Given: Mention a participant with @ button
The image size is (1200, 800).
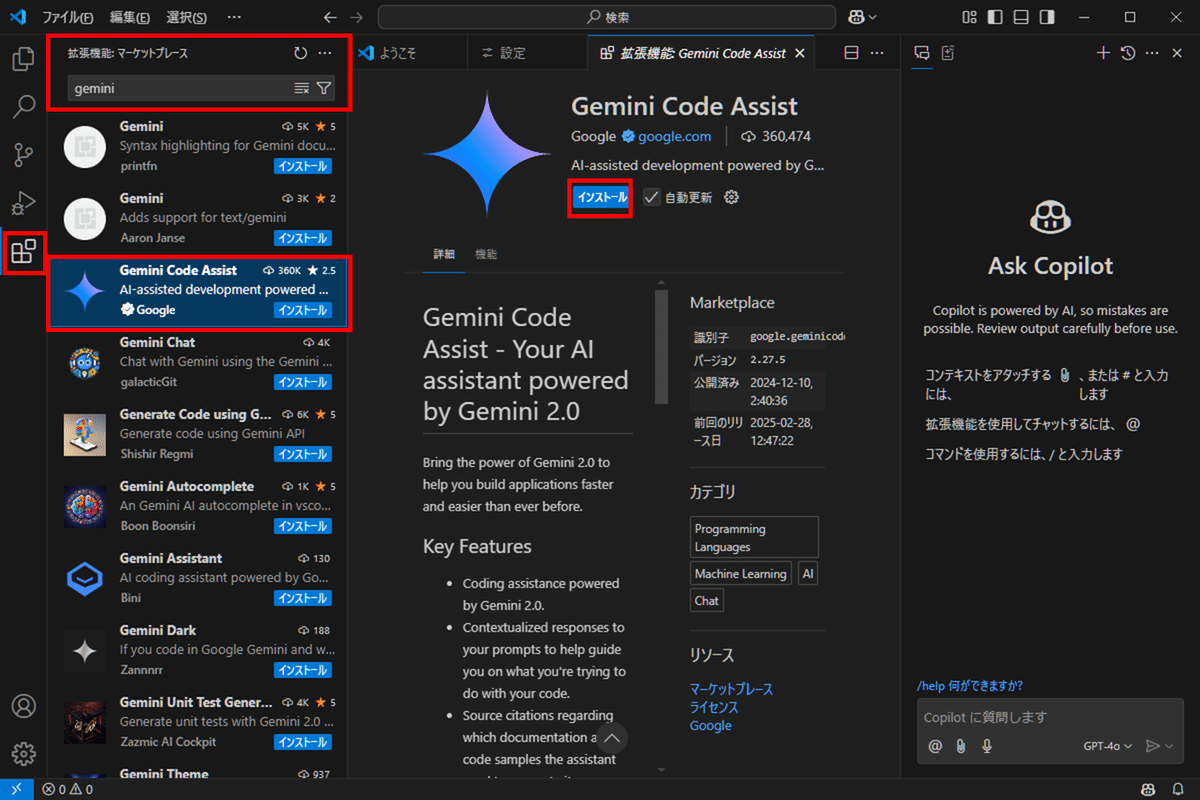Looking at the screenshot, I should (x=935, y=745).
